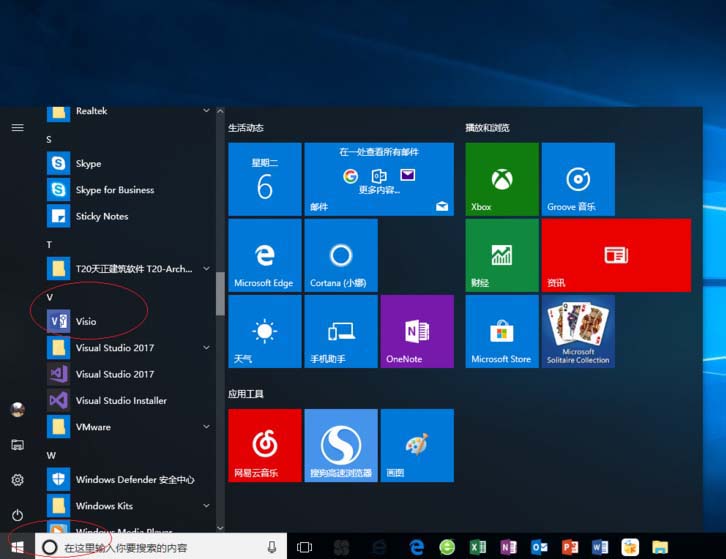726x559 pixels.
Task: Click the Power icon in Start sidebar
Action: 18,515
